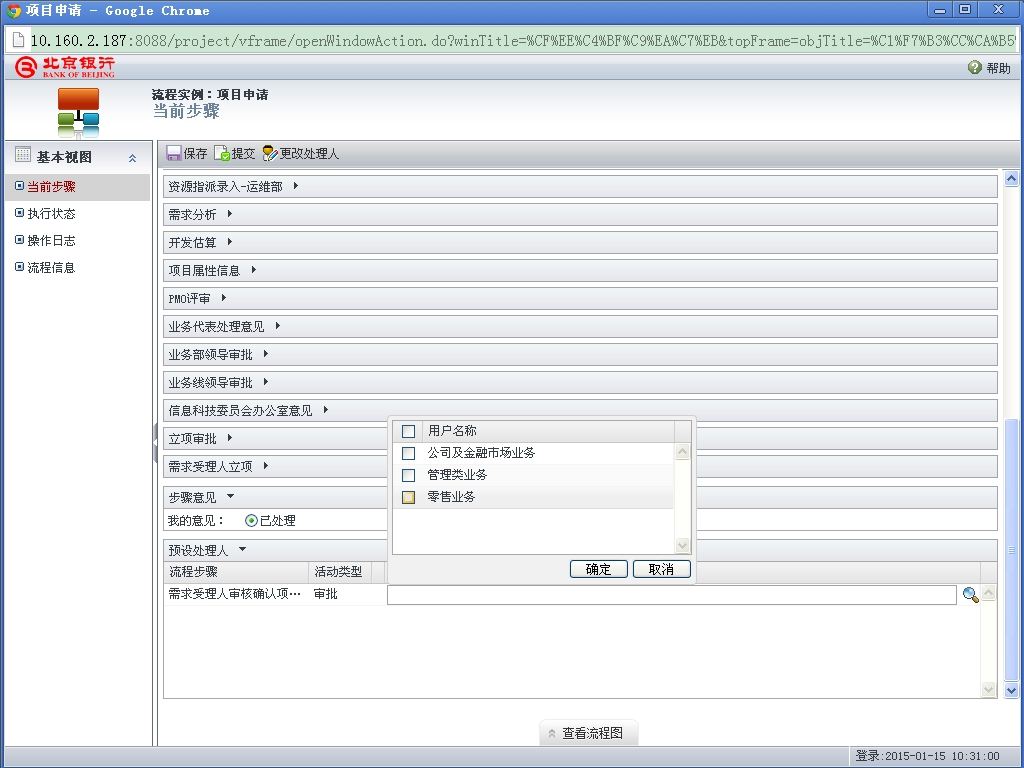
Task: Click the handler input field in 预设处理人 row
Action: coord(671,594)
